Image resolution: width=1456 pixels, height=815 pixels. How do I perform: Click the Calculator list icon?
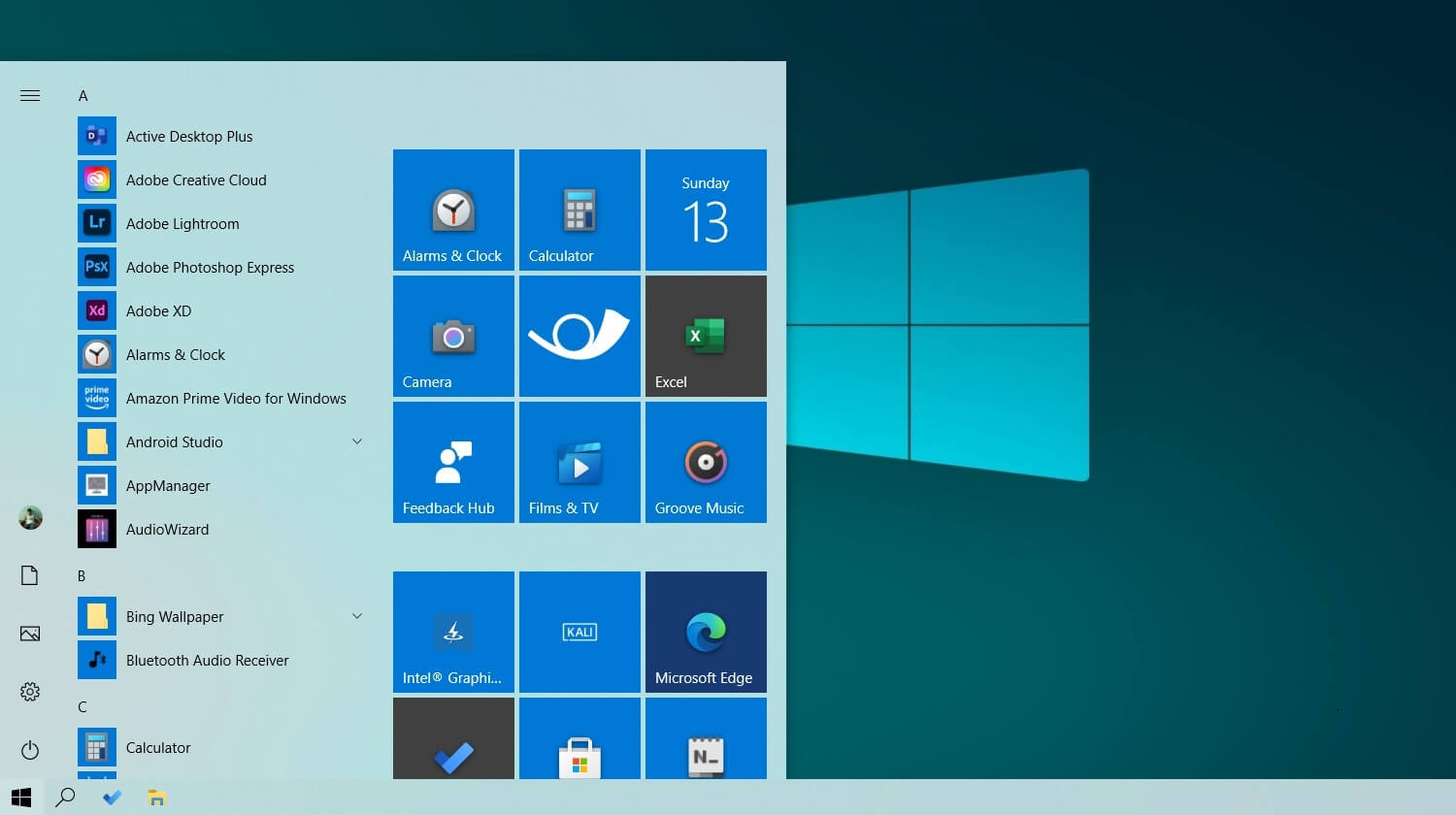[x=97, y=747]
